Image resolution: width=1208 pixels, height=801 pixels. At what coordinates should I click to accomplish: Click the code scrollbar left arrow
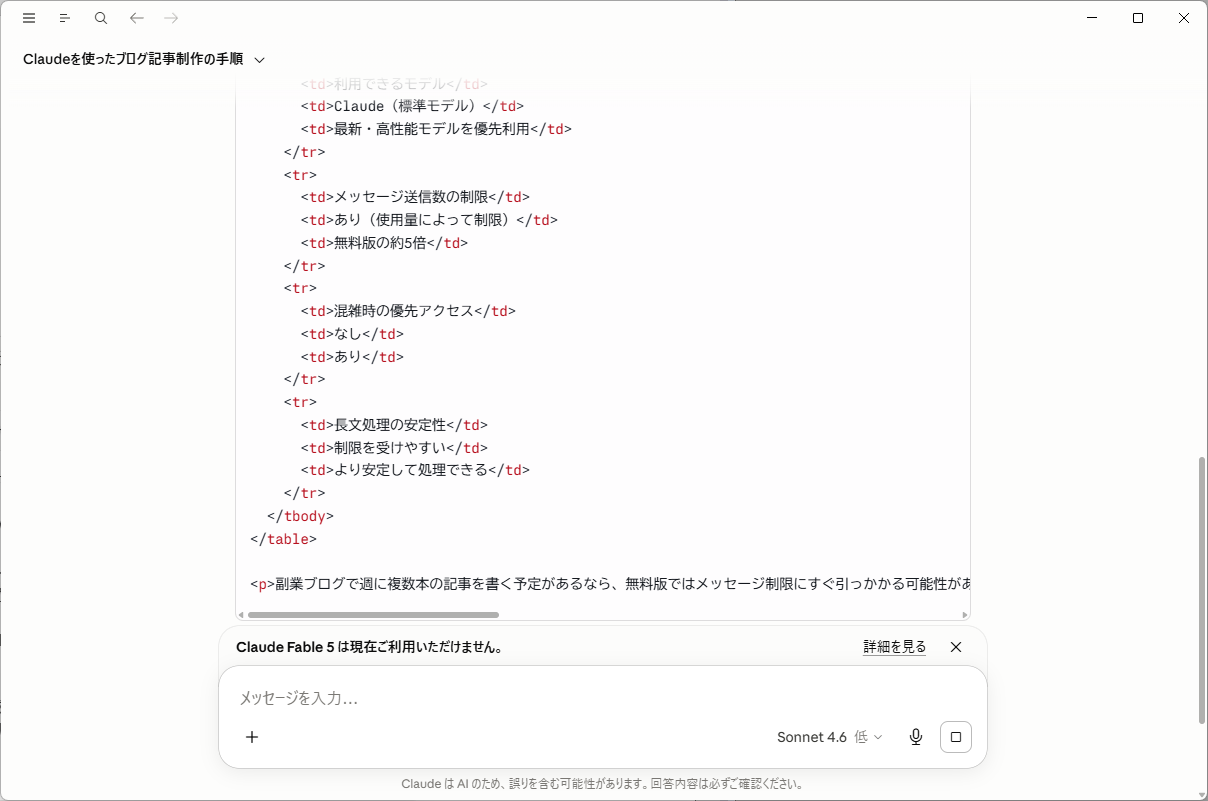coord(241,615)
